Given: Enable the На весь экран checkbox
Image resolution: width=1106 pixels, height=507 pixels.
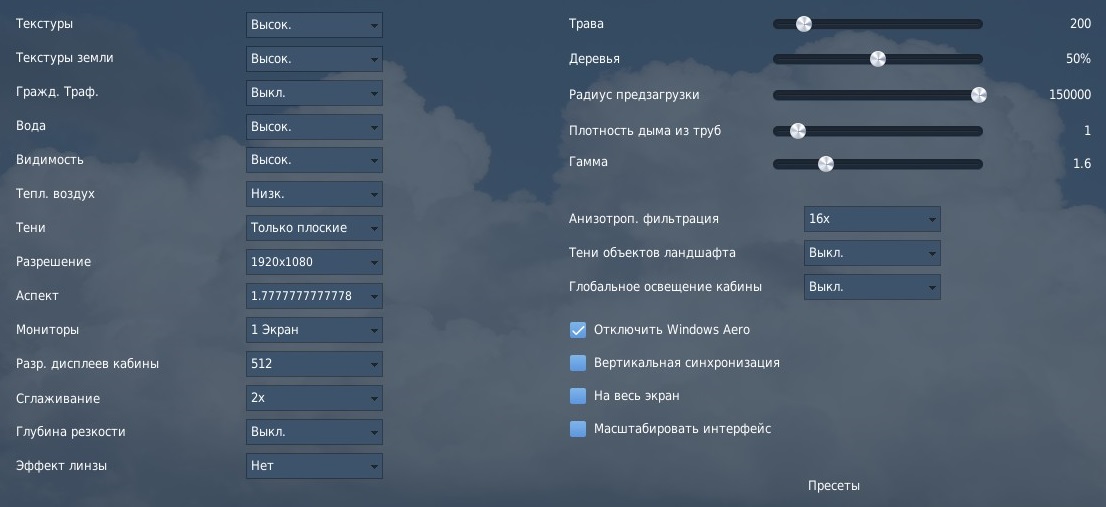Looking at the screenshot, I should [578, 396].
